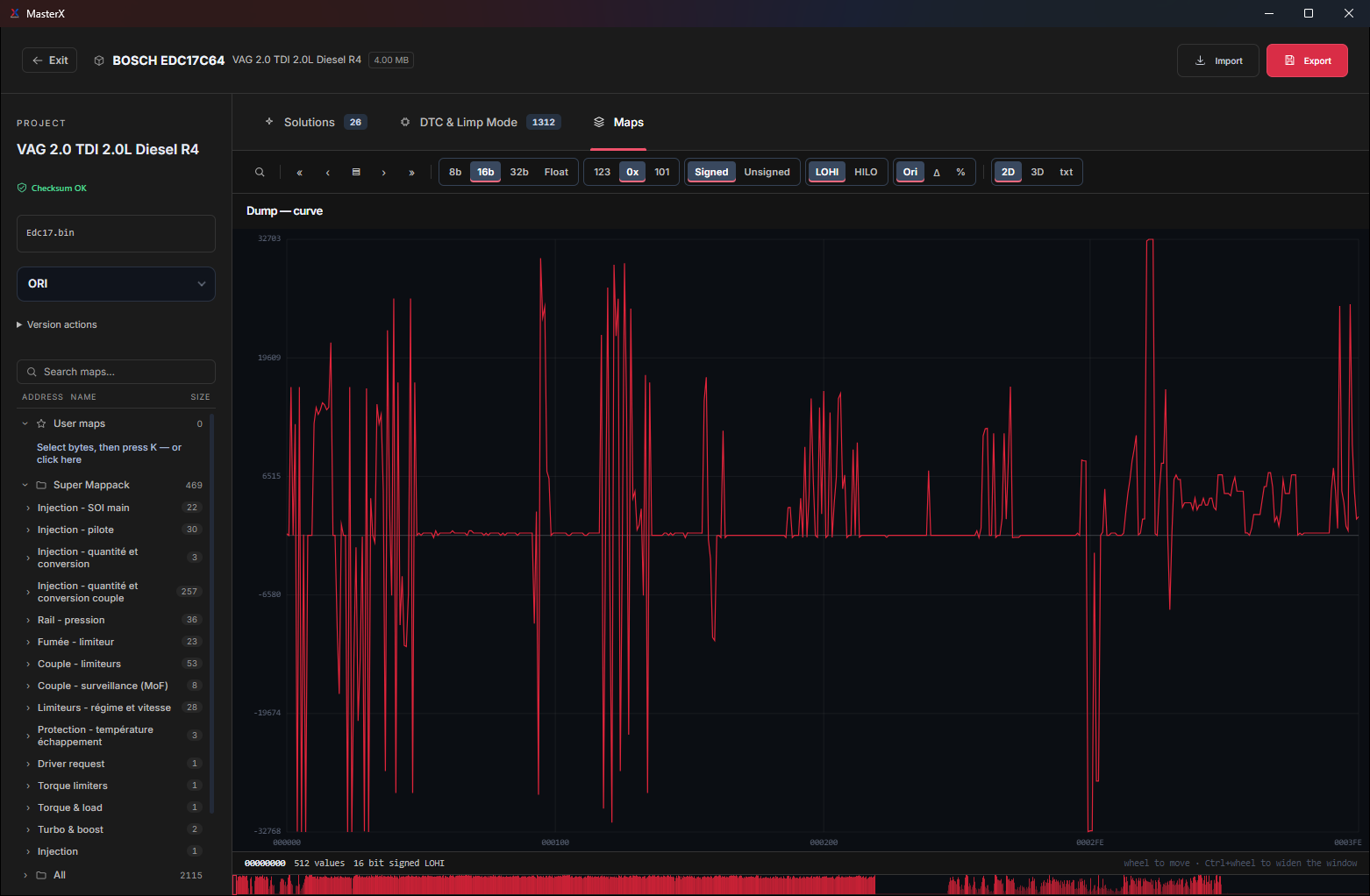Open the Solutions tab

click(316, 122)
